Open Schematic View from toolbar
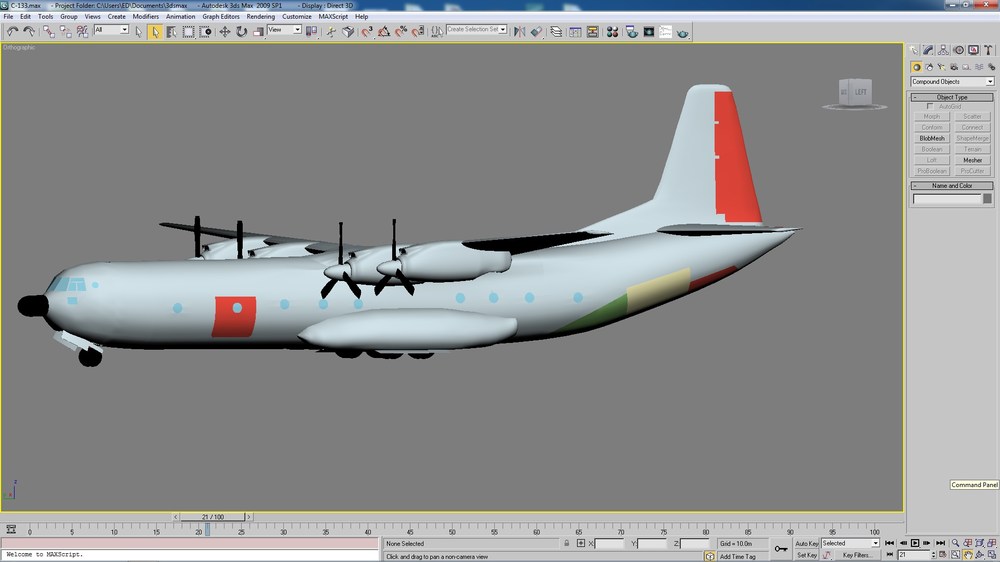This screenshot has width=1000, height=562. point(592,31)
